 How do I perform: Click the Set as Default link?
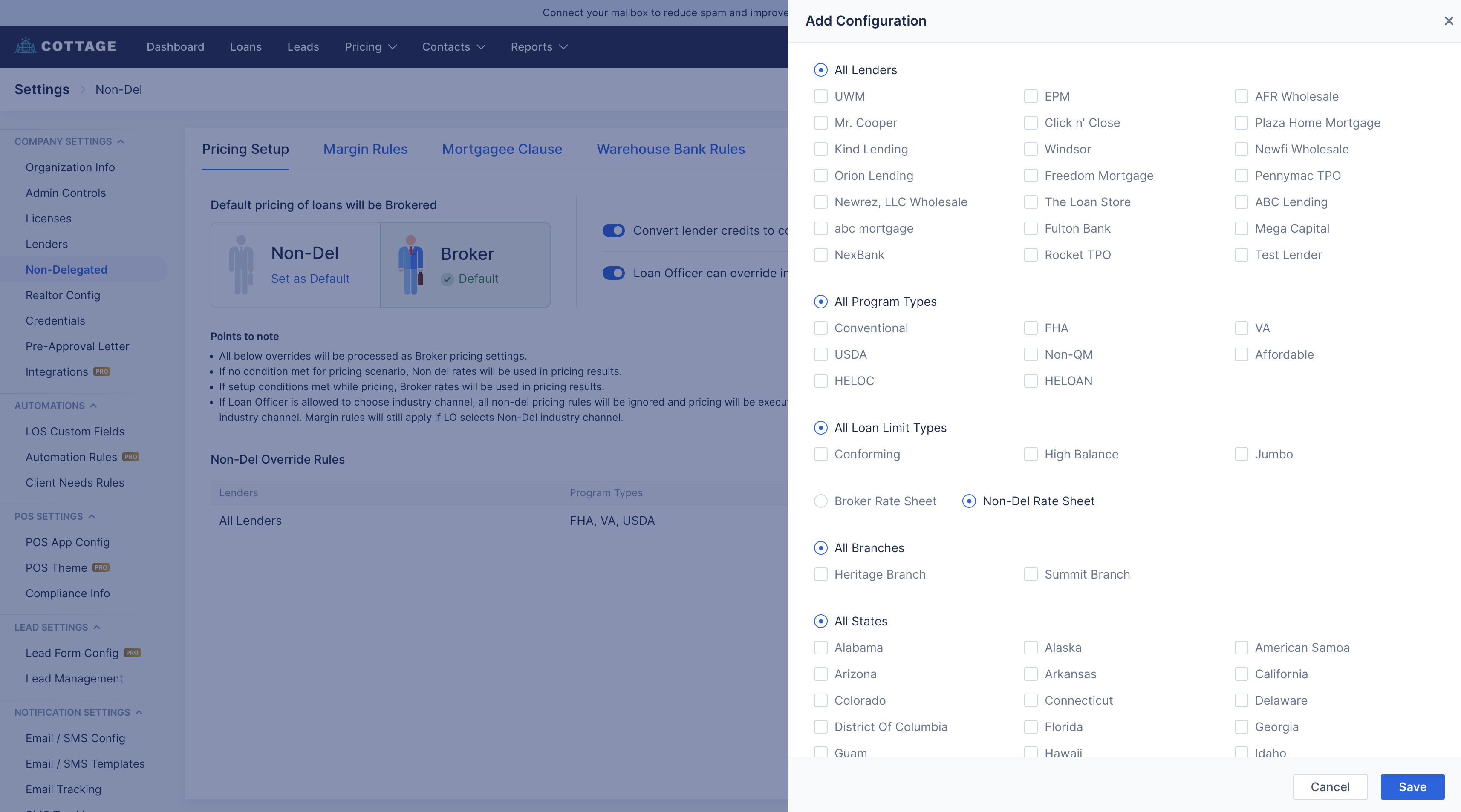pos(310,279)
